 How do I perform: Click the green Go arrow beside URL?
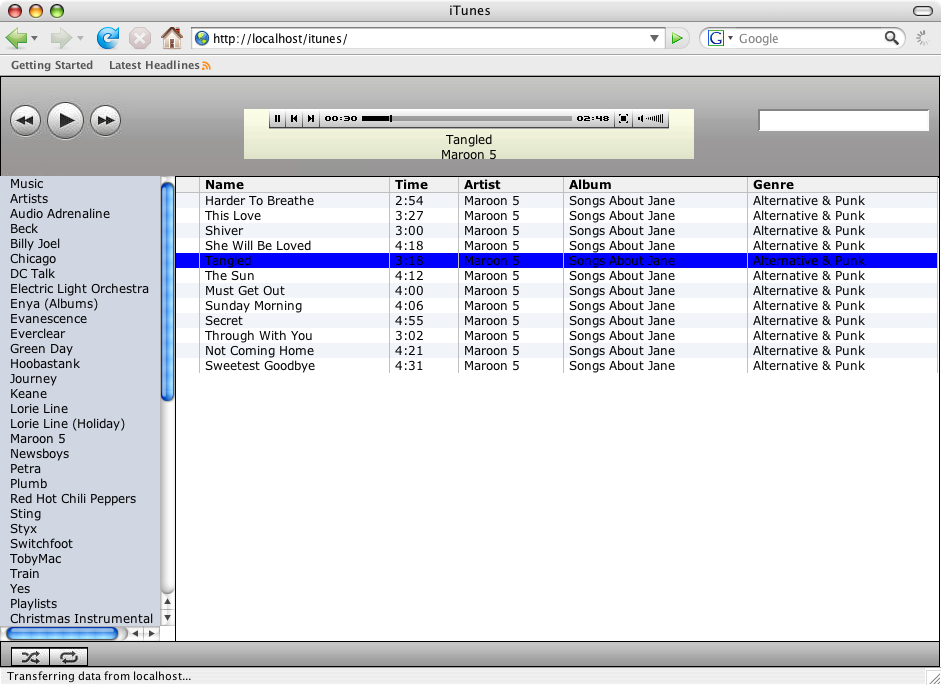677,38
